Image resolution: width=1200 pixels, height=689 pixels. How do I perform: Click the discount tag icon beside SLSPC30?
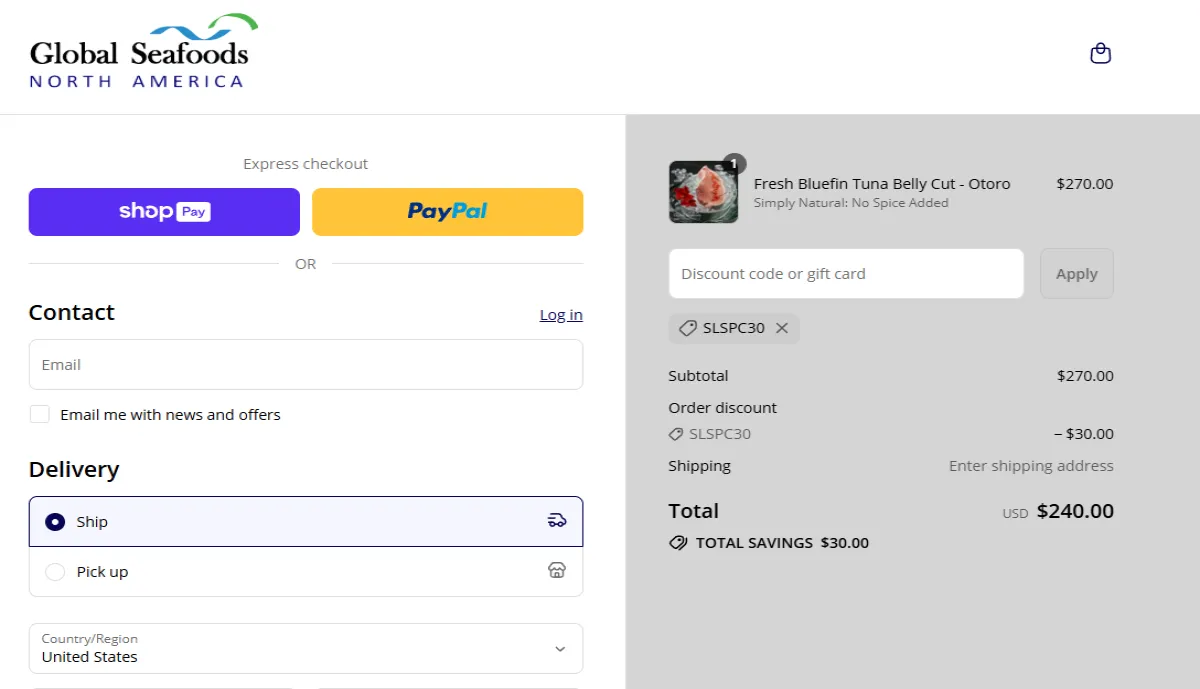(687, 328)
